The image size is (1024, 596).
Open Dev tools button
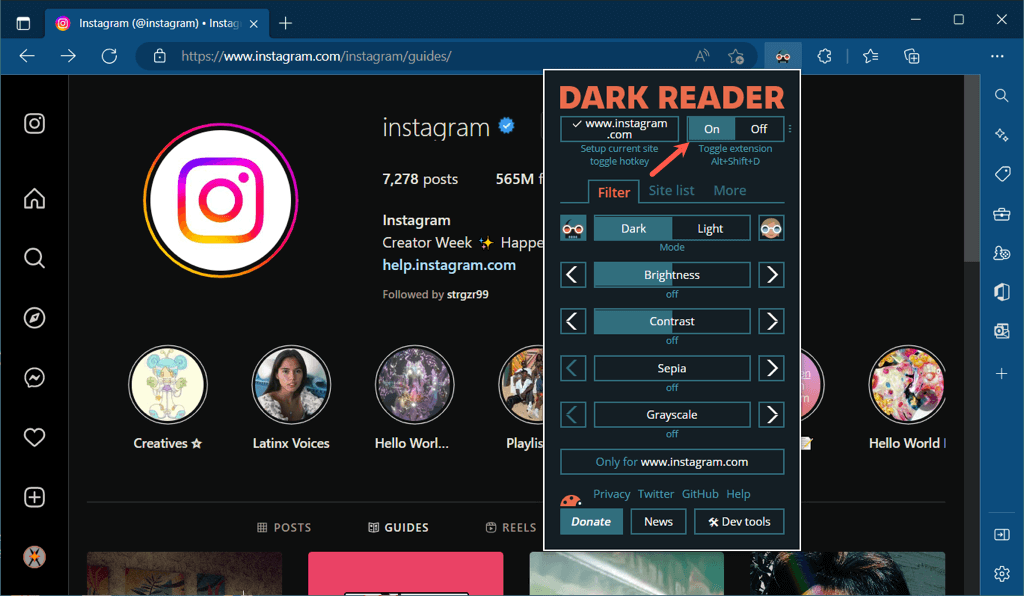click(739, 522)
